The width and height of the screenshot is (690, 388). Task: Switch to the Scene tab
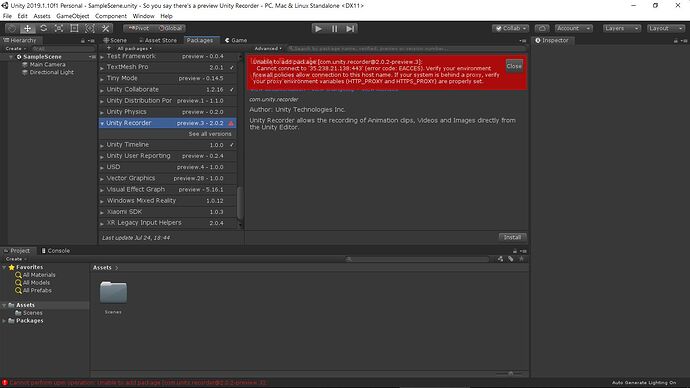[115, 40]
